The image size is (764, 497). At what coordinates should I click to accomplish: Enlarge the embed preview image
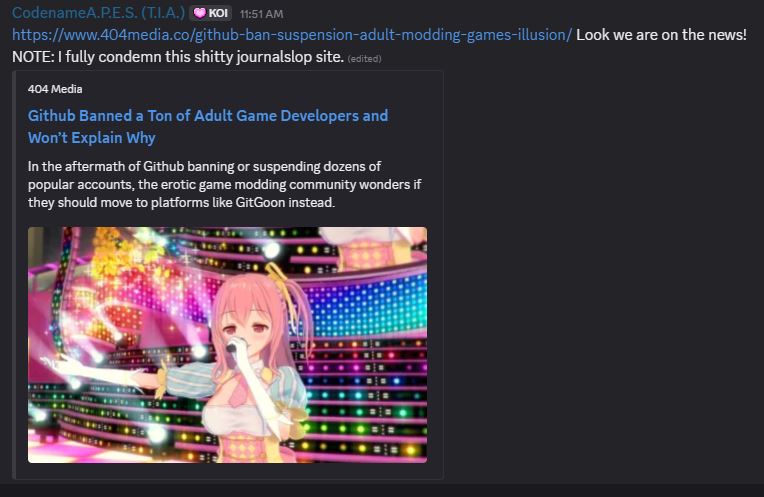(228, 345)
